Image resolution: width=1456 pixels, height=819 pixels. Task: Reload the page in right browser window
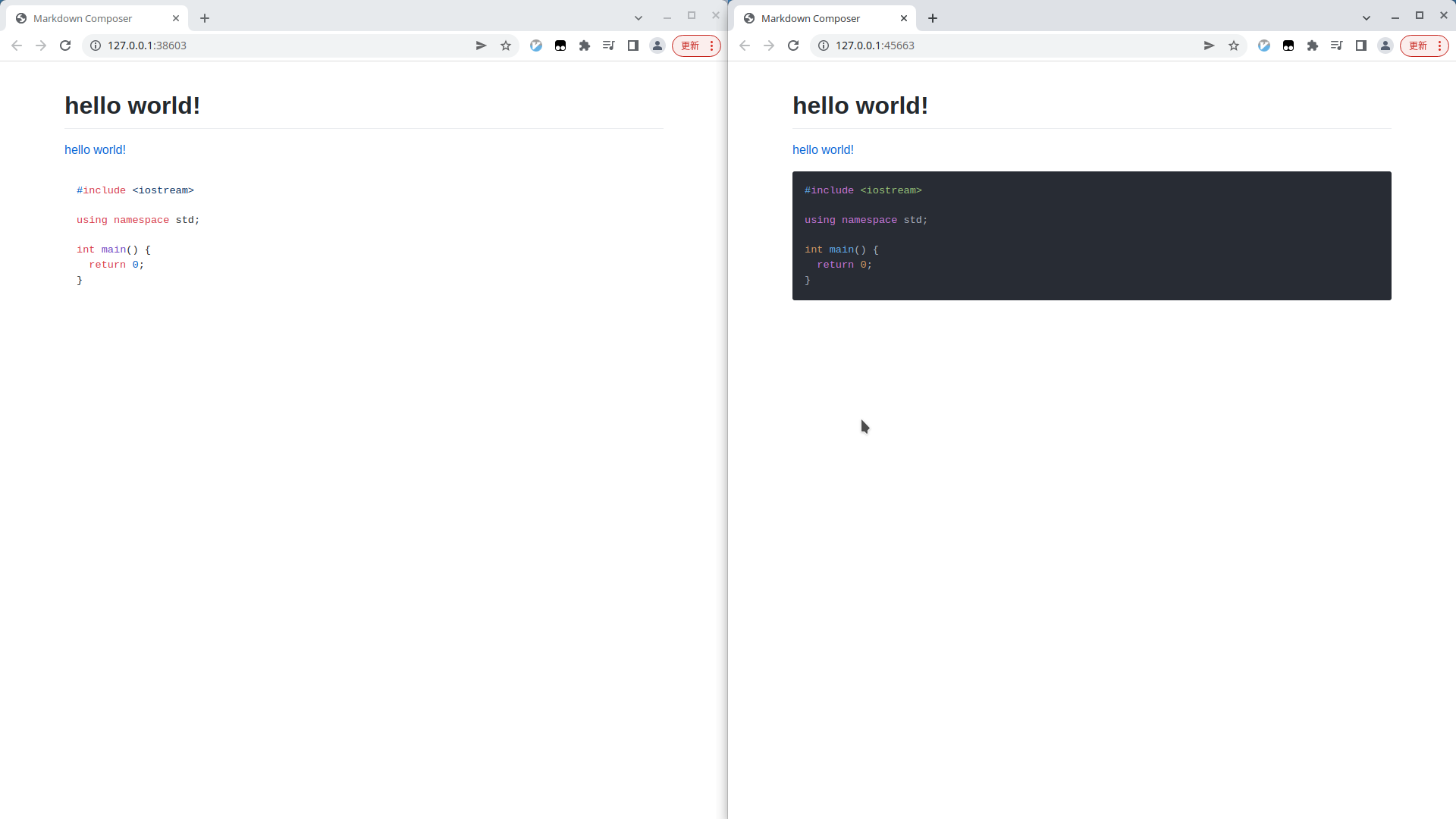pyautogui.click(x=793, y=45)
